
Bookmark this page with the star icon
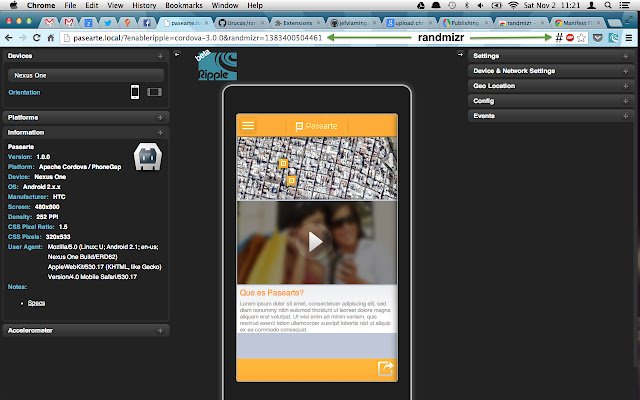click(581, 38)
